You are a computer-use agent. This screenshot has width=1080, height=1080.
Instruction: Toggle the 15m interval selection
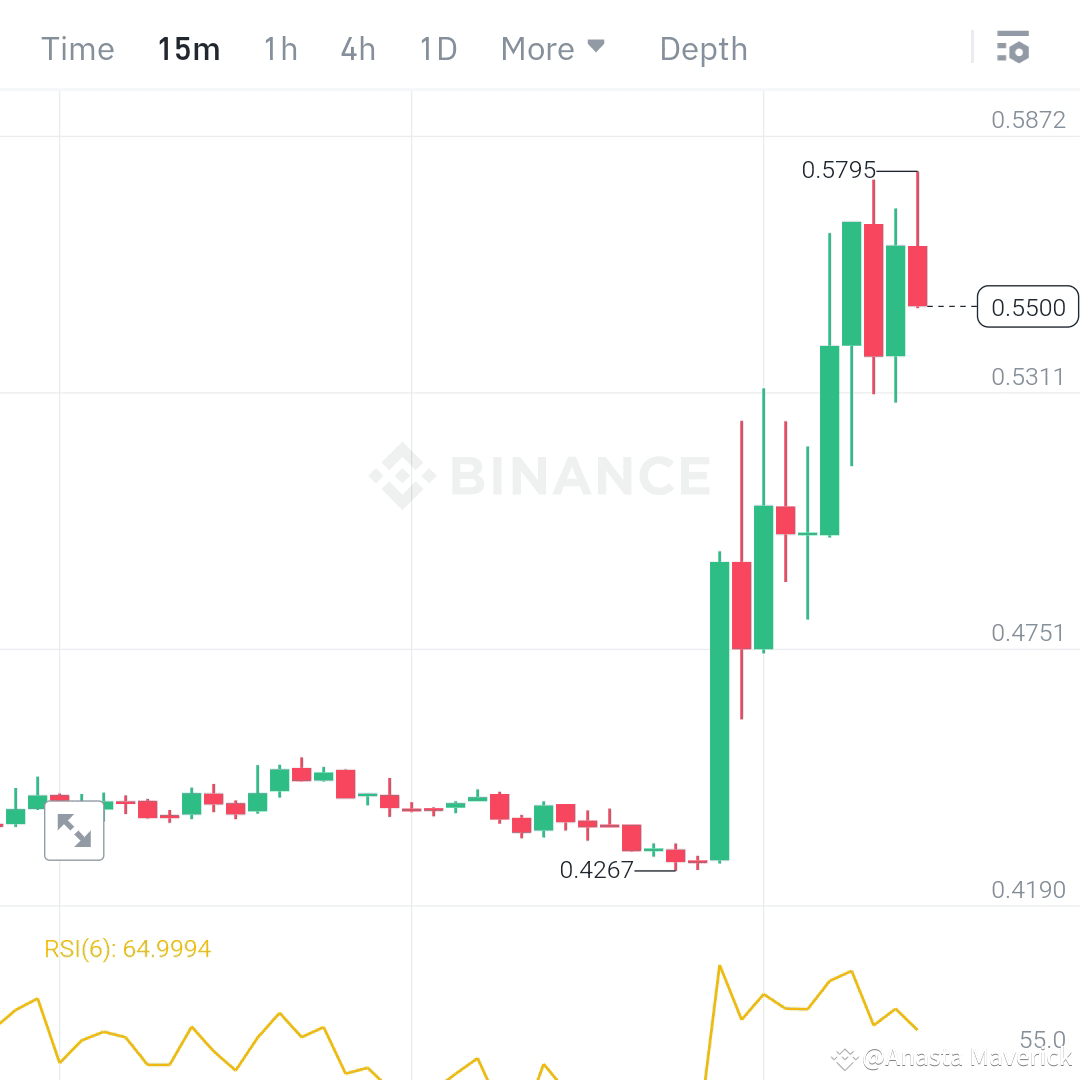pyautogui.click(x=188, y=48)
